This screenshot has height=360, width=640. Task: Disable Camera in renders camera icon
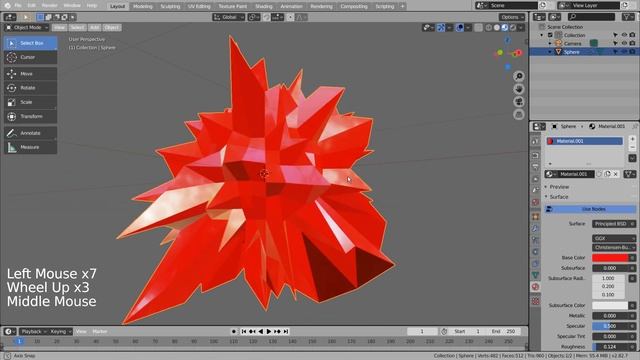click(x=632, y=43)
